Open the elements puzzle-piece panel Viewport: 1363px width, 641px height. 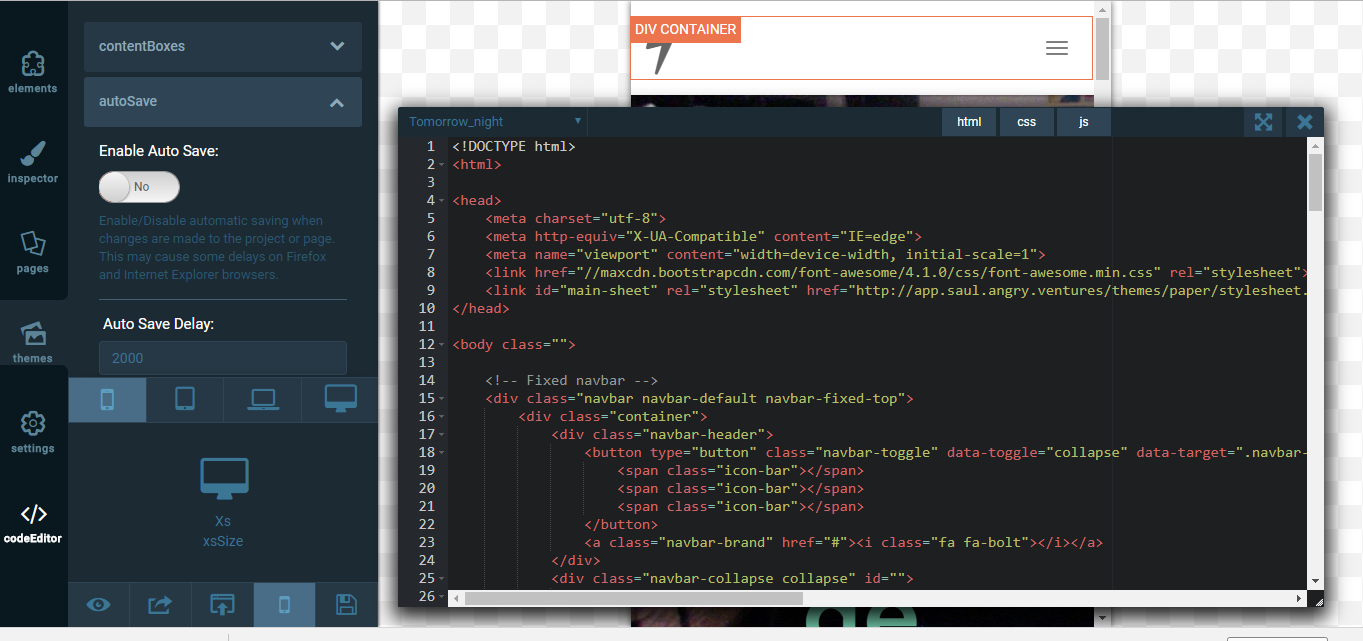coord(33,72)
